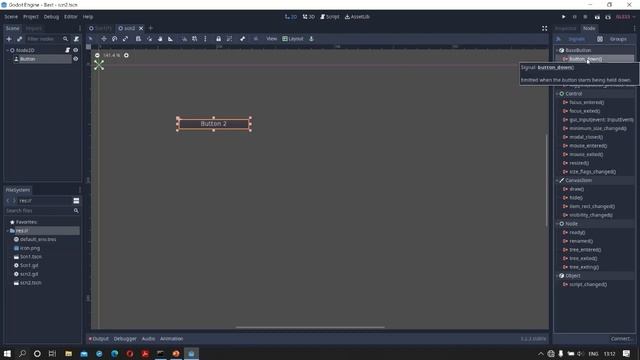Open the snapping options three-dots menu
640x360 pixels.
205,39
